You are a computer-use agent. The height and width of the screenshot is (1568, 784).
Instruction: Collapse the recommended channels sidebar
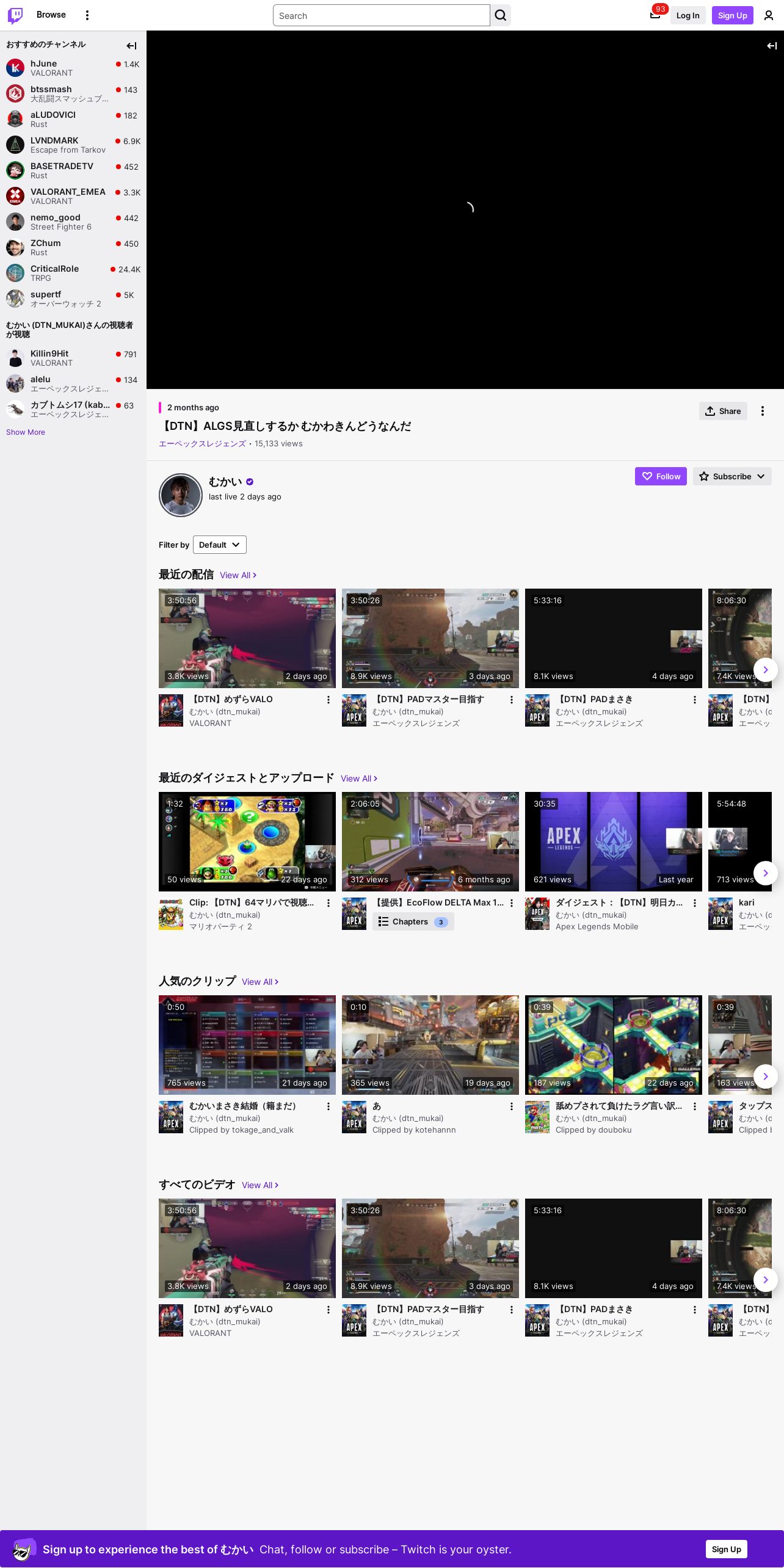coord(131,46)
